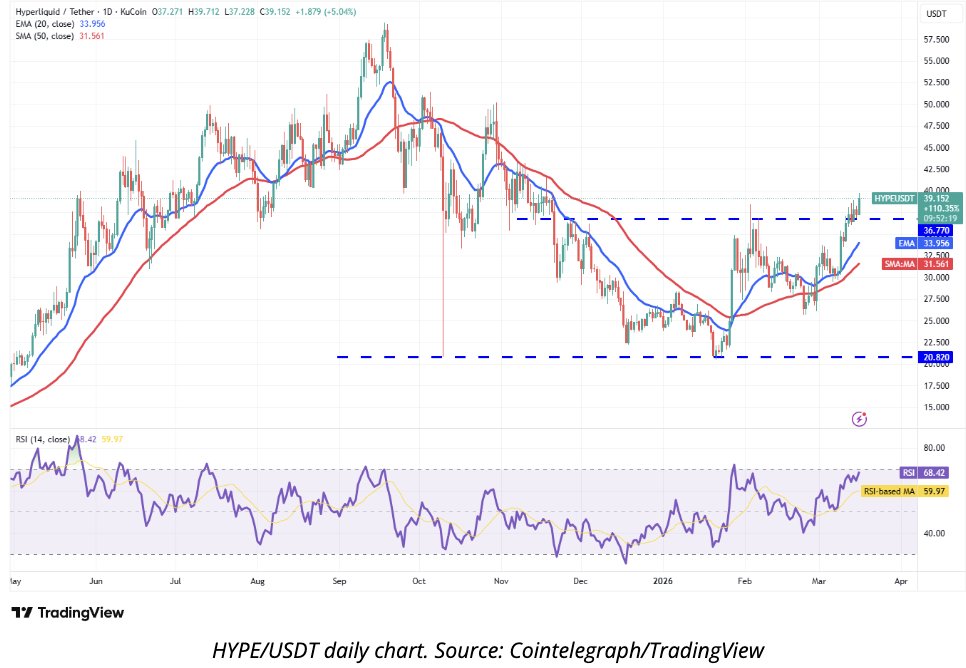Click the Feb label on time axis

[744, 581]
